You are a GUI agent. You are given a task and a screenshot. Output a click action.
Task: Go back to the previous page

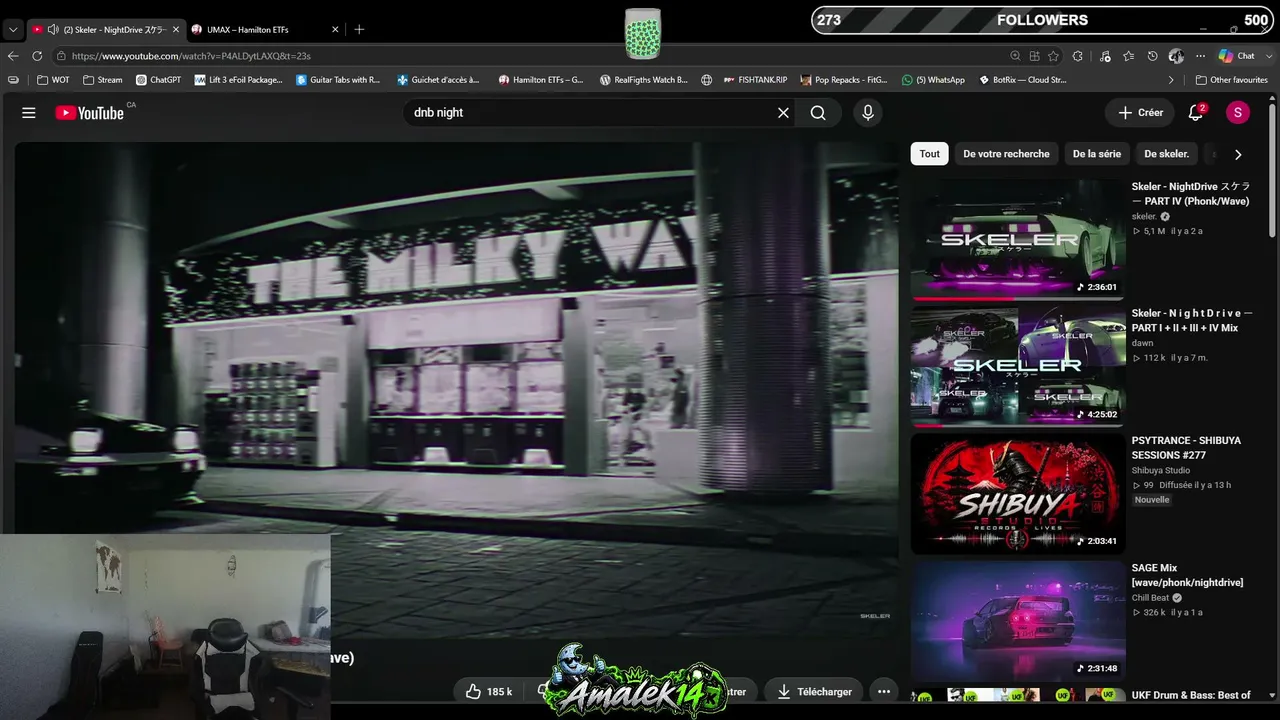13,56
